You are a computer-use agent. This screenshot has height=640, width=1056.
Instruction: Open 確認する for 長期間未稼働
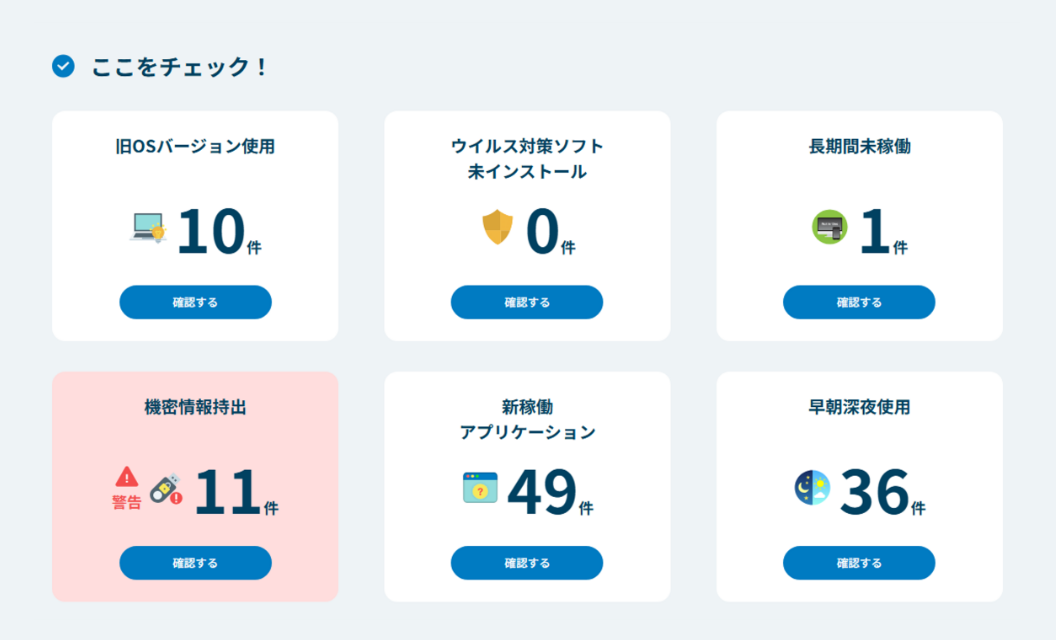[x=859, y=302]
